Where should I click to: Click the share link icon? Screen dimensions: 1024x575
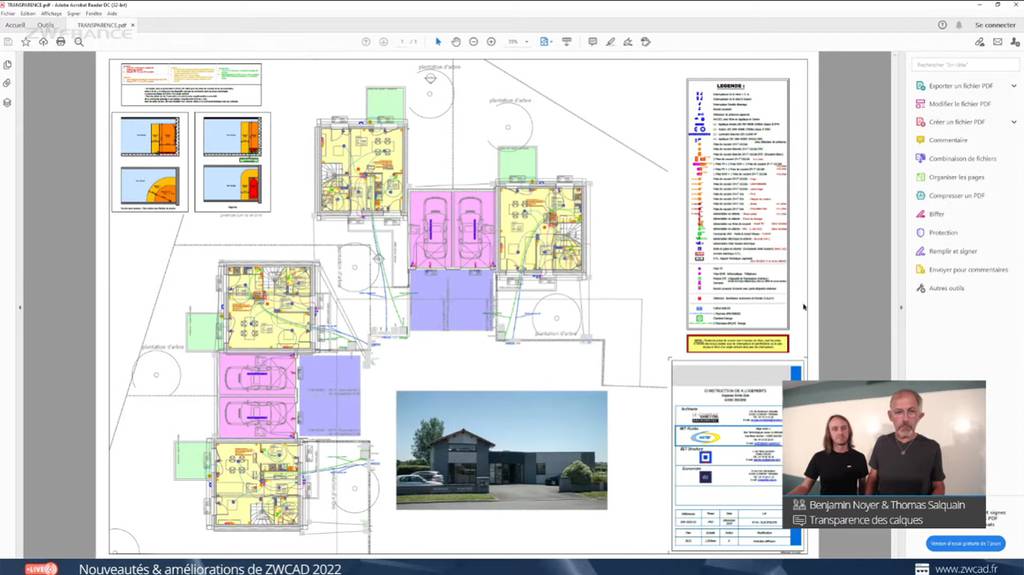(980, 42)
